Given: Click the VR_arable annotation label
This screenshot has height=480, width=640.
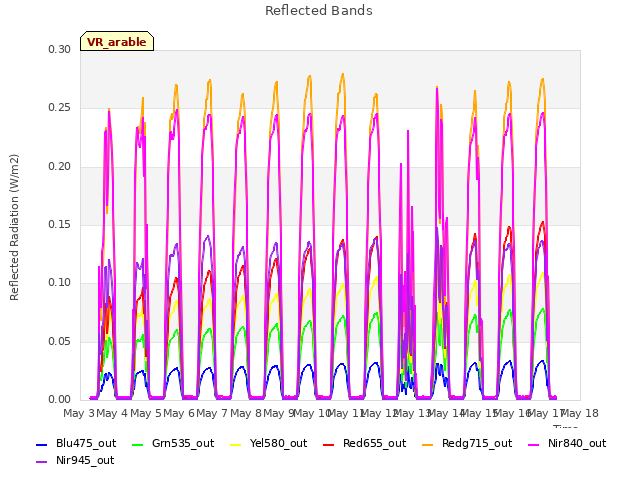Looking at the screenshot, I should coord(117,42).
